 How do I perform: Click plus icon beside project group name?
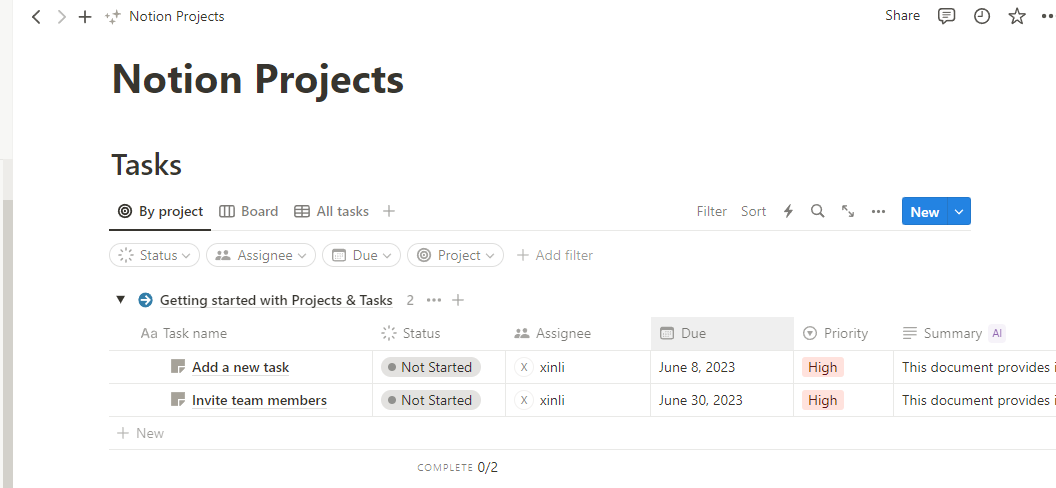458,300
